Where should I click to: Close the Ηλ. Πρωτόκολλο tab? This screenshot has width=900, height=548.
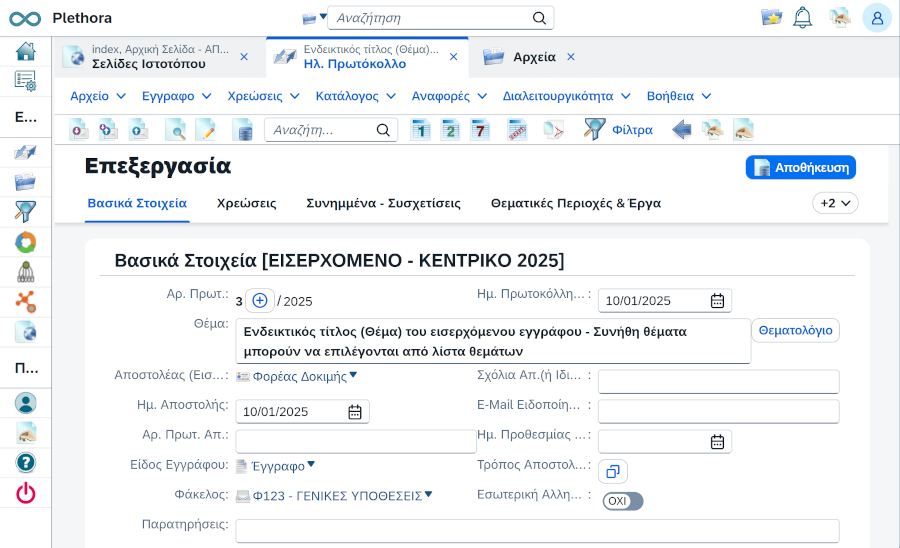coord(453,57)
